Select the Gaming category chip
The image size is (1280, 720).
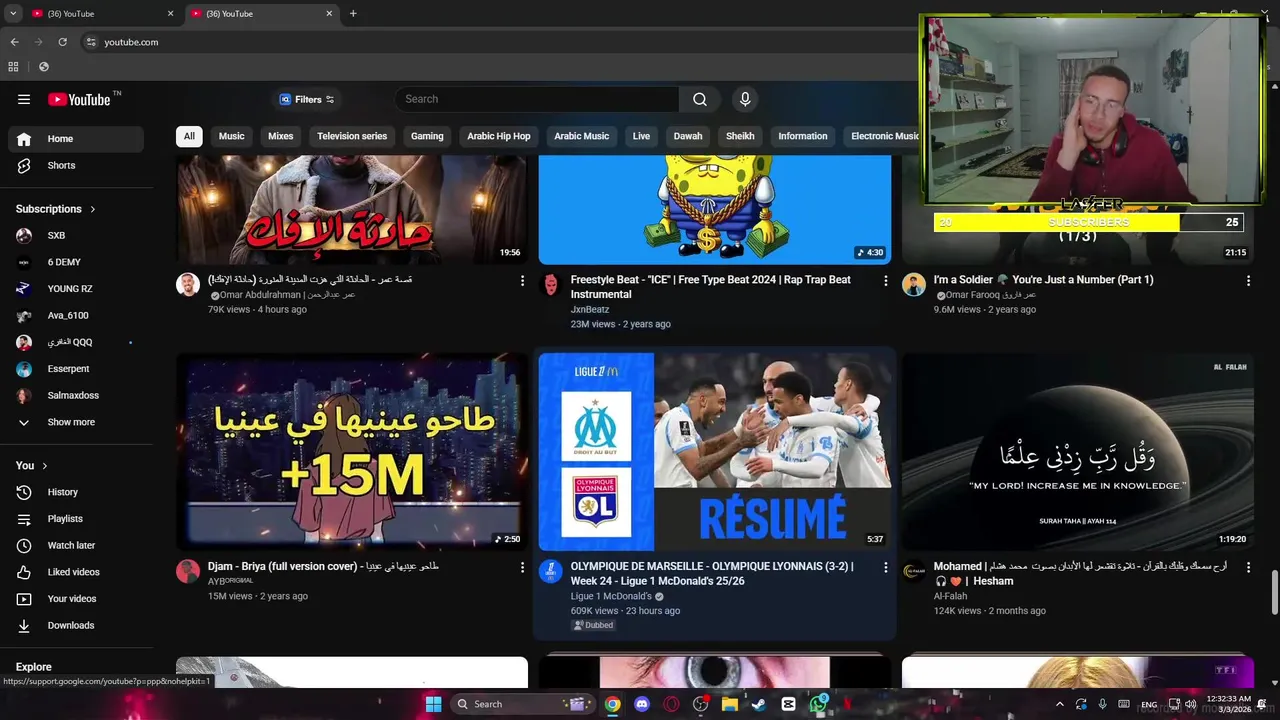pos(427,136)
